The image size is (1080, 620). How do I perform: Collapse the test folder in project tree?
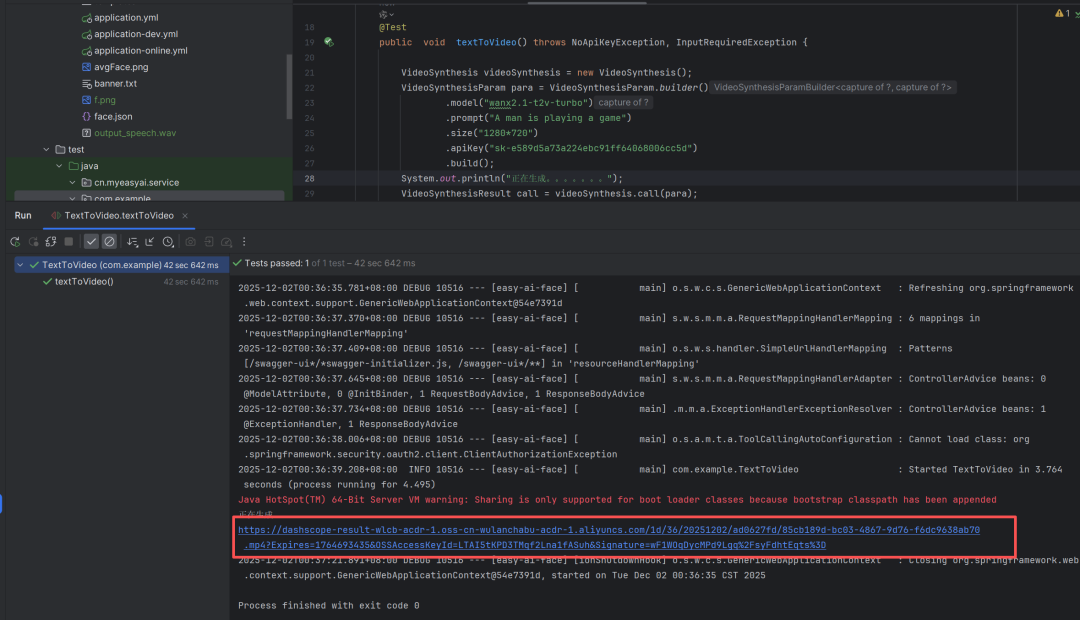tap(46, 150)
